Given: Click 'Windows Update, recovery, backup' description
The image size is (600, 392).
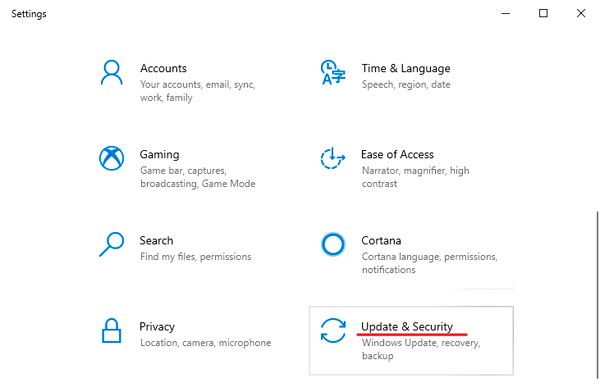Looking at the screenshot, I should click(x=421, y=349).
